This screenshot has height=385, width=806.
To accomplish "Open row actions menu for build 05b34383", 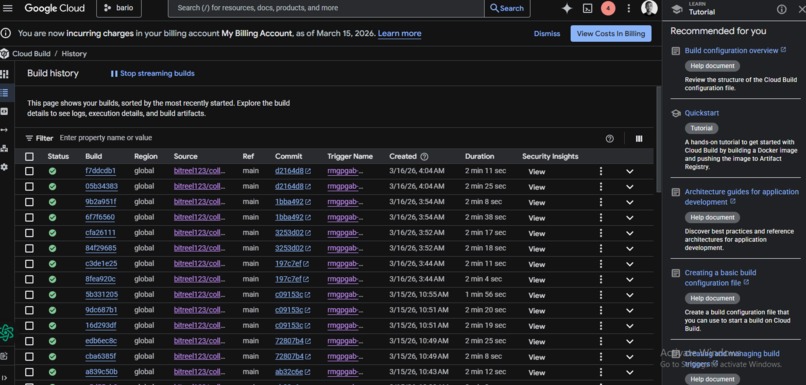I will (x=600, y=187).
